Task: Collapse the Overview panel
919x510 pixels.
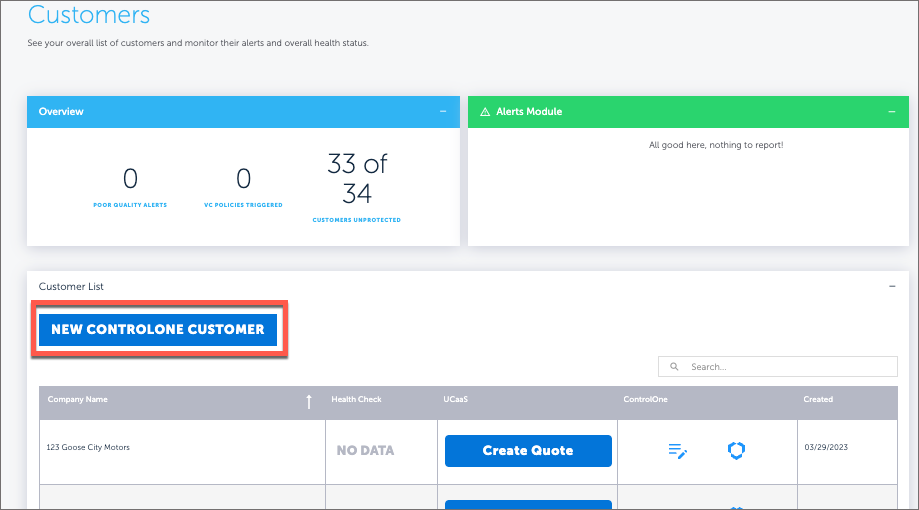Action: [x=443, y=111]
